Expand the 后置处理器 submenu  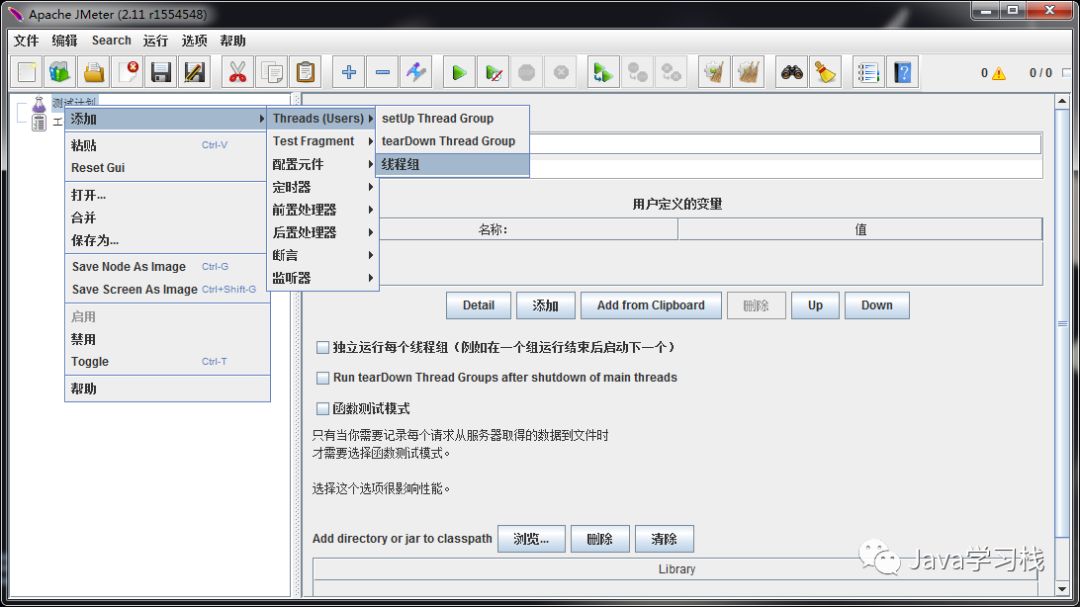tap(322, 232)
